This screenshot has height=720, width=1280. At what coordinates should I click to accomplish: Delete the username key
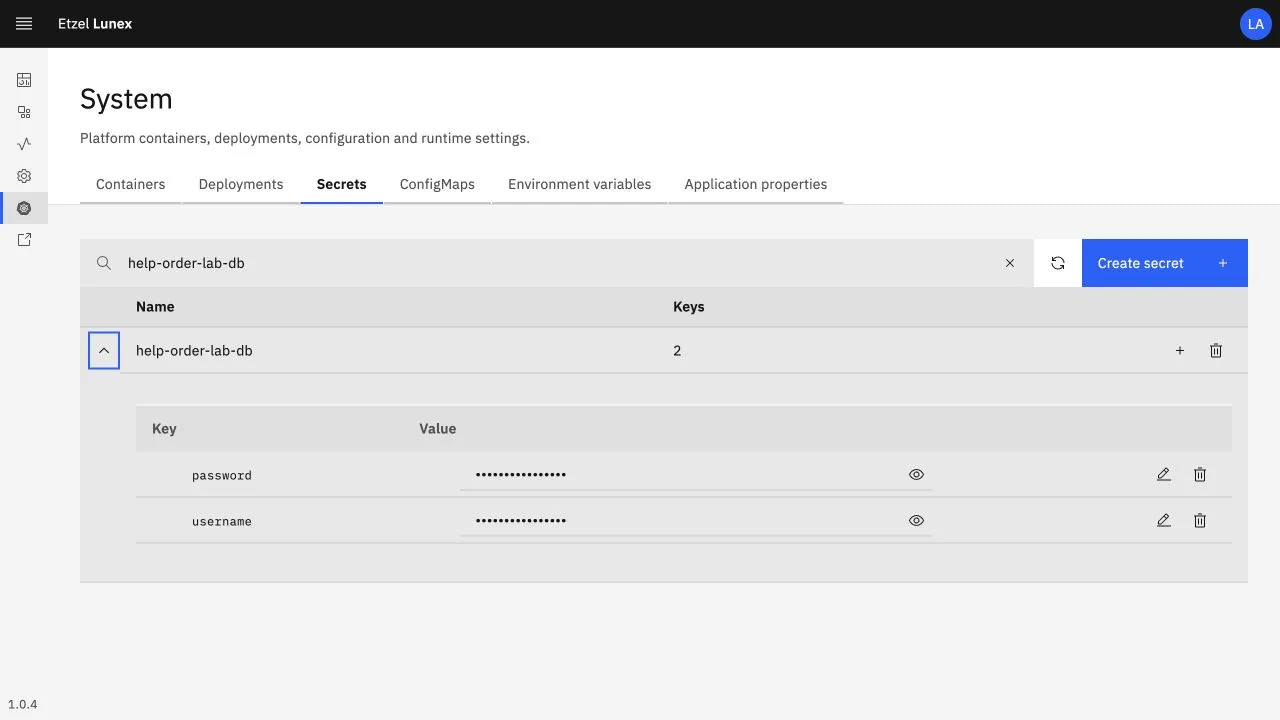1200,521
